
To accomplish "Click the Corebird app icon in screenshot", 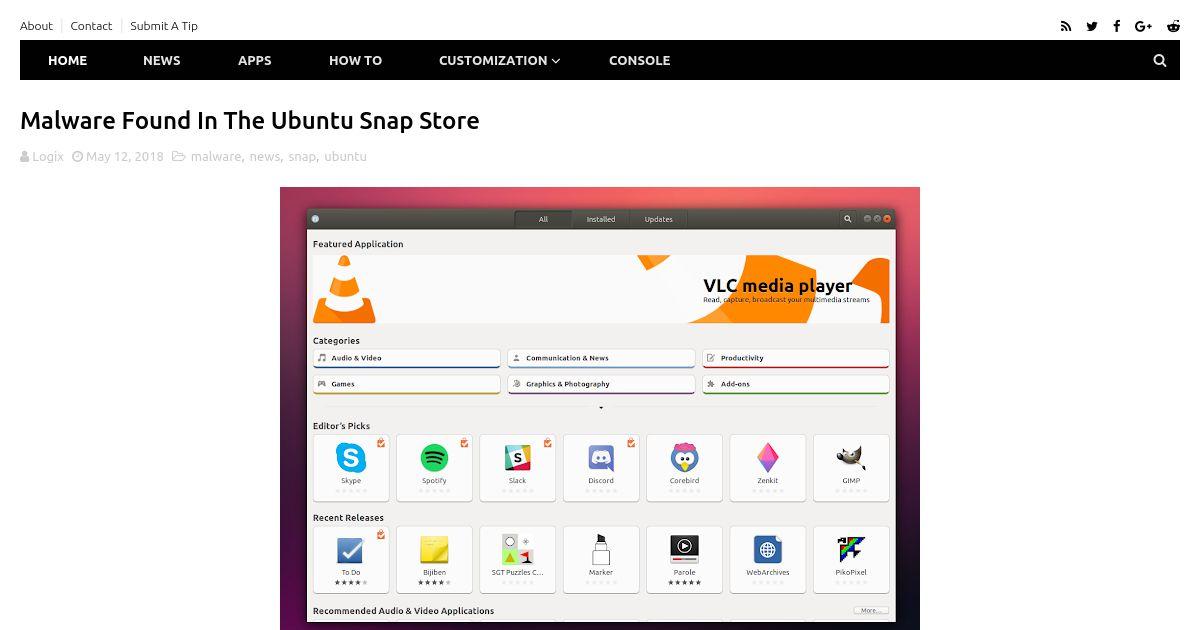I will tap(684, 458).
